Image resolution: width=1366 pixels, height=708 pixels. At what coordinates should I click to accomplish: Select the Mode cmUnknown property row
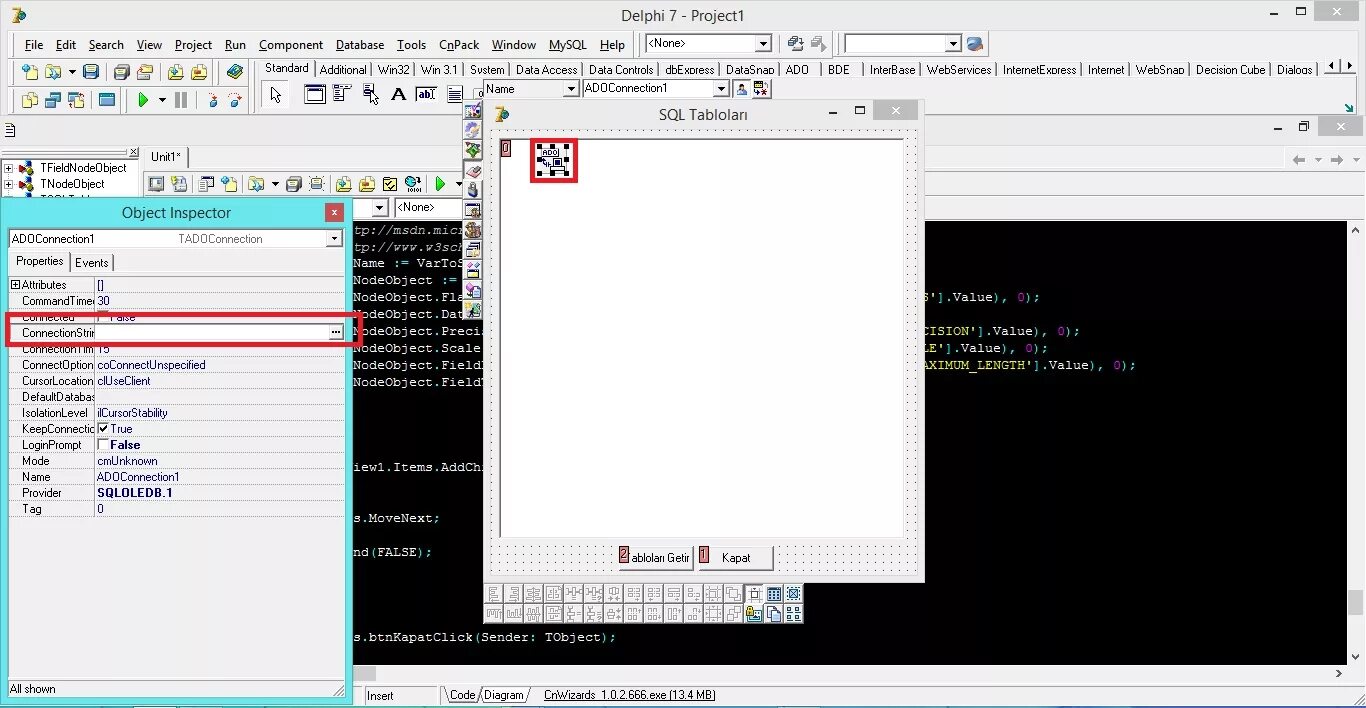click(x=176, y=461)
